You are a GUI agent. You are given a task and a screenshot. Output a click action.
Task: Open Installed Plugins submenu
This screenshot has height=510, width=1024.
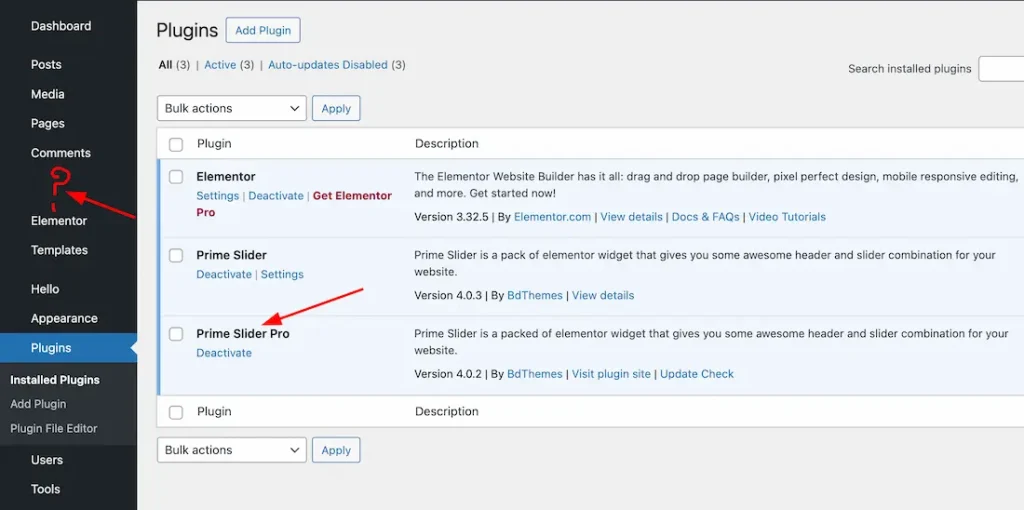coord(55,380)
